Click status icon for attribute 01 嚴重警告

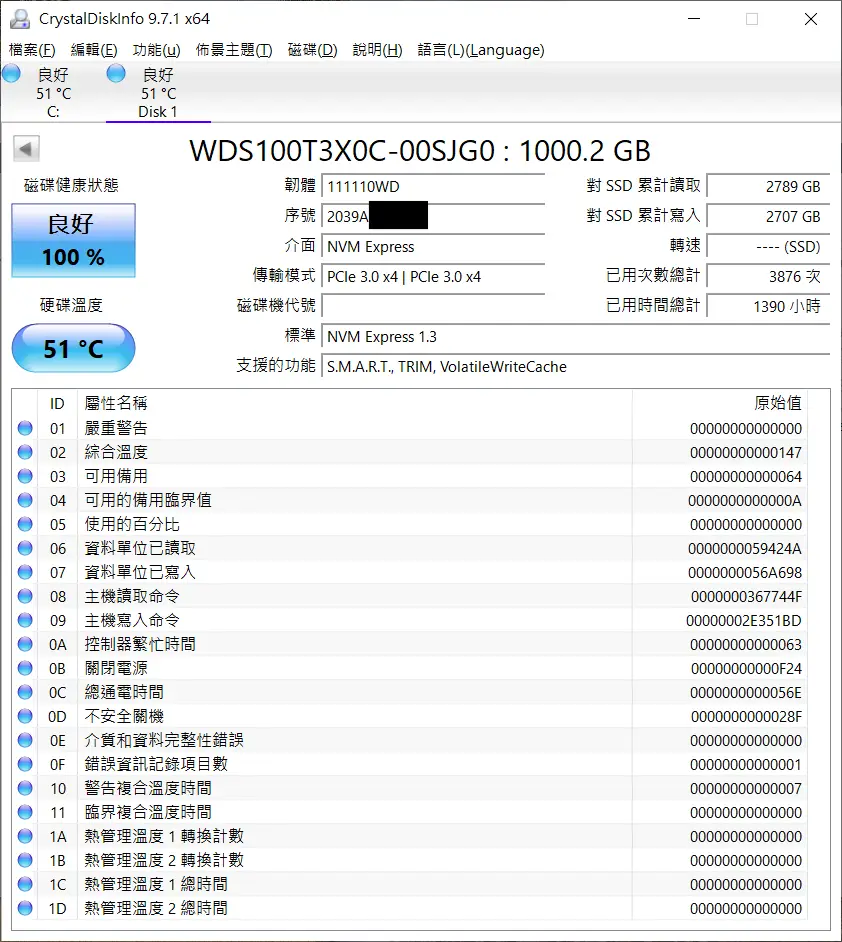25,428
